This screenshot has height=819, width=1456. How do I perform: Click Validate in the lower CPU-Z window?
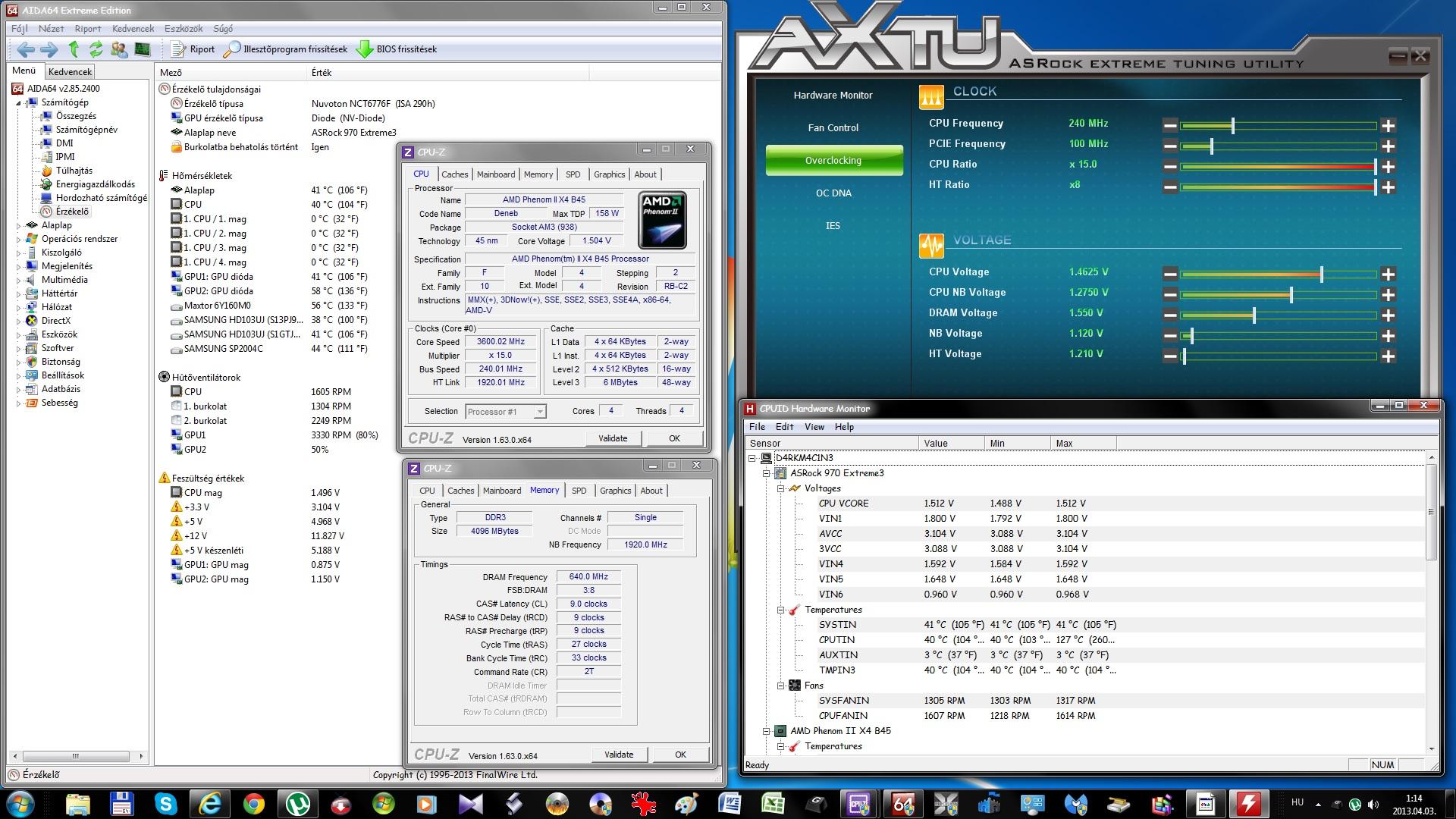[619, 755]
